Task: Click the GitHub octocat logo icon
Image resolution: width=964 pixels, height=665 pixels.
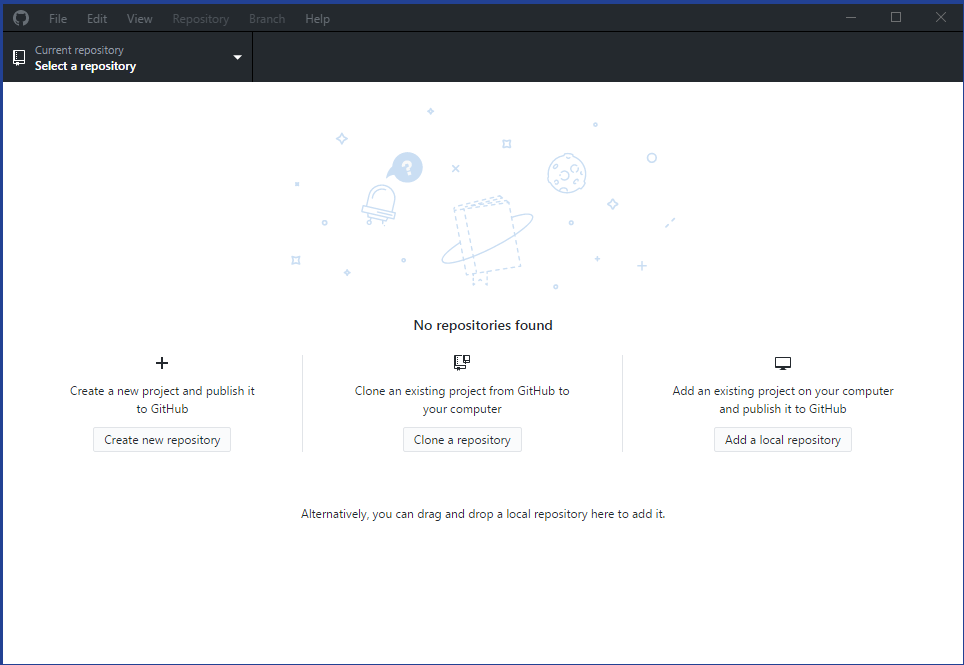Action: 21,18
